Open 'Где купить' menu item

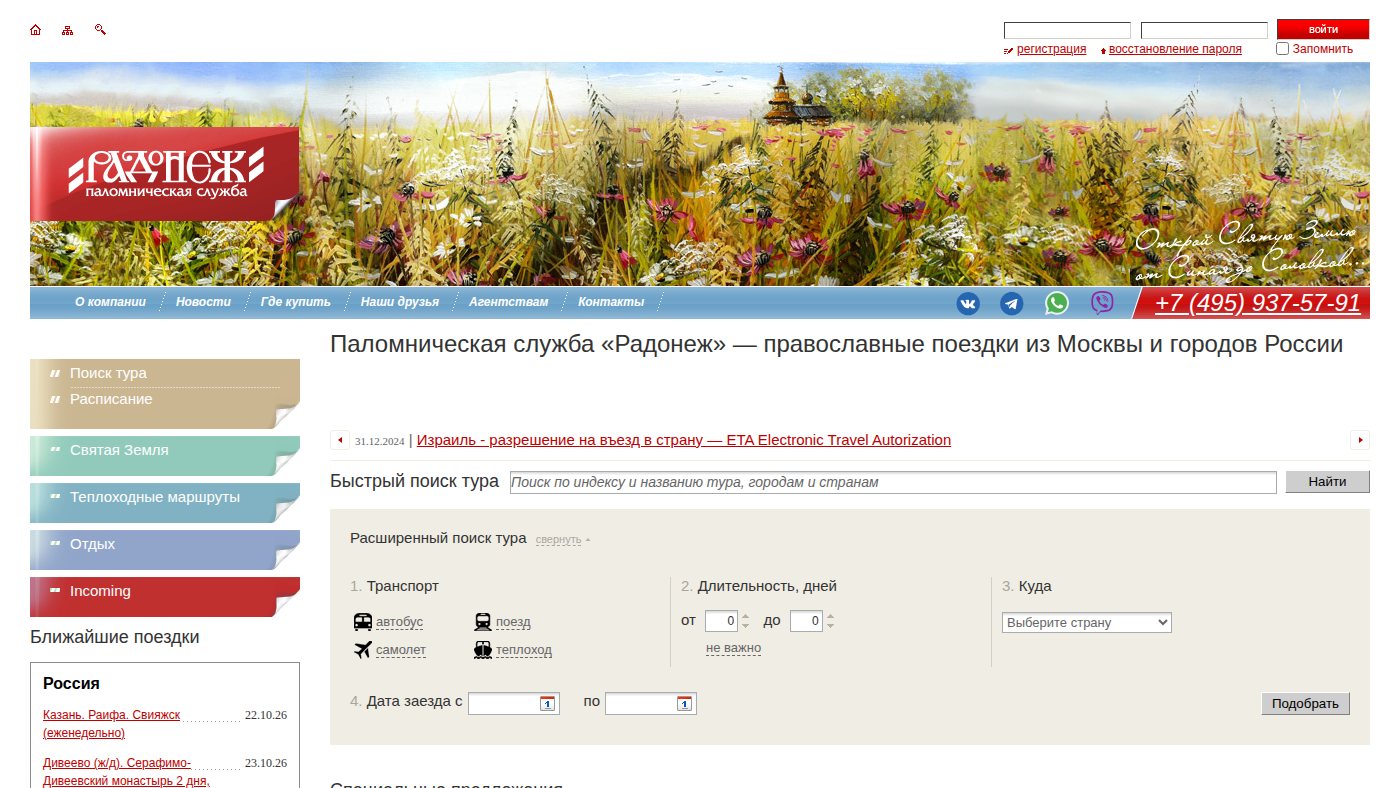pos(296,302)
